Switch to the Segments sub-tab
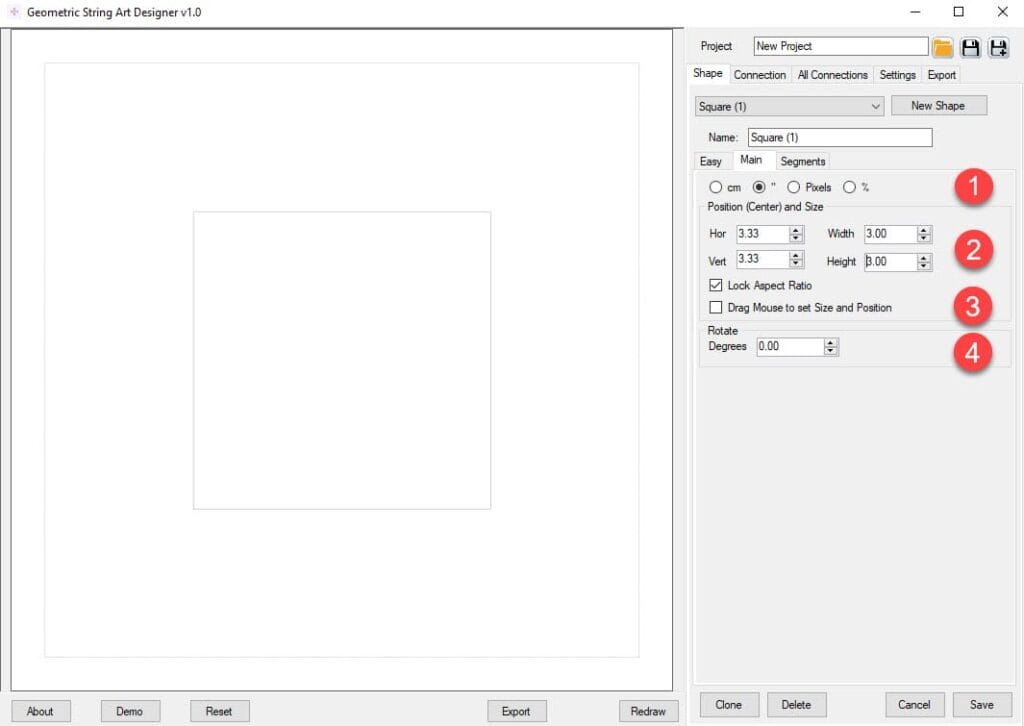Viewport: 1024px width, 726px height. [x=802, y=161]
